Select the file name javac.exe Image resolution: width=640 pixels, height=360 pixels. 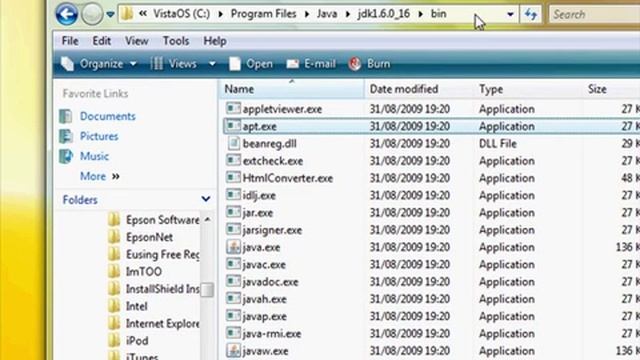tap(264, 264)
